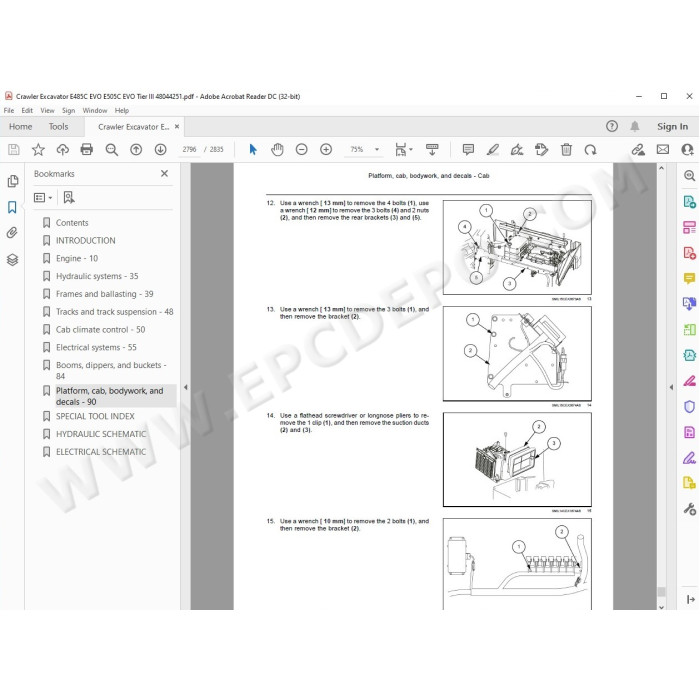Zoom out with the minus button
The width and height of the screenshot is (700, 700).
click(302, 150)
